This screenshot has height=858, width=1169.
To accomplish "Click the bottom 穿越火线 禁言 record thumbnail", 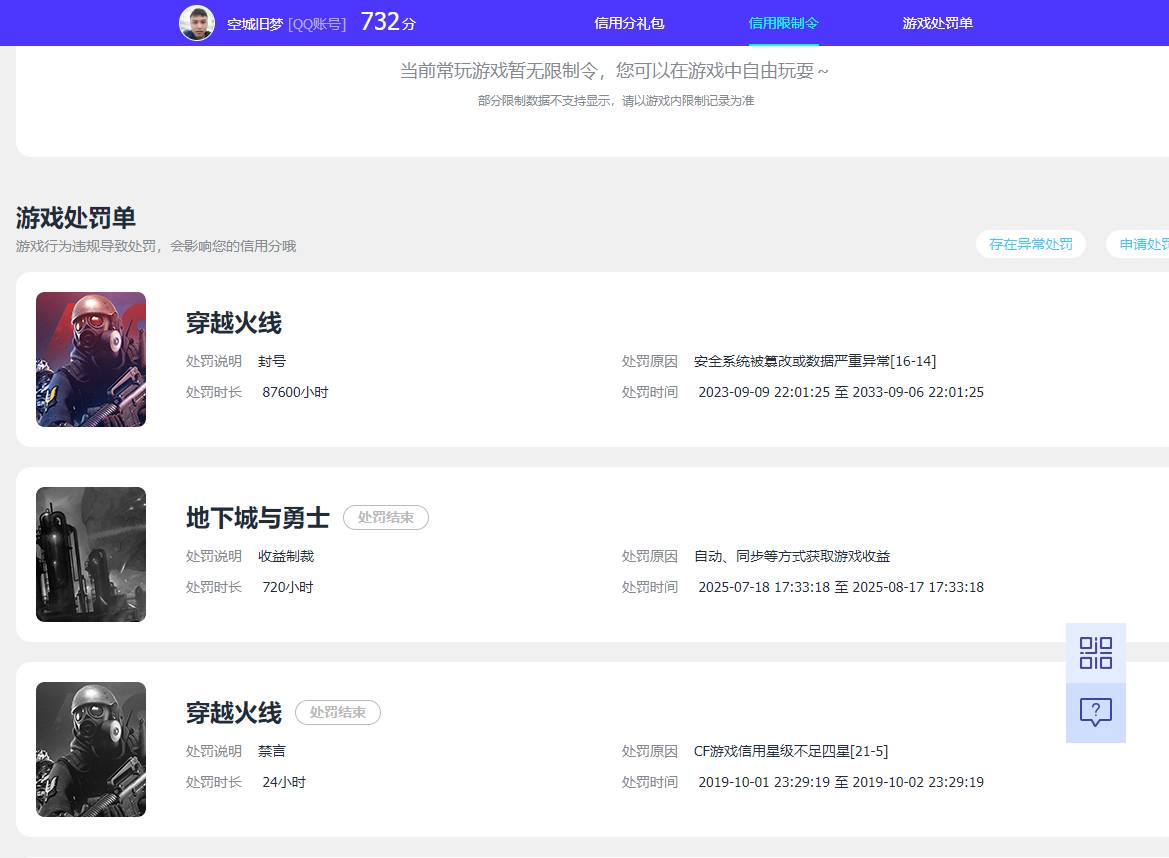I will point(90,749).
